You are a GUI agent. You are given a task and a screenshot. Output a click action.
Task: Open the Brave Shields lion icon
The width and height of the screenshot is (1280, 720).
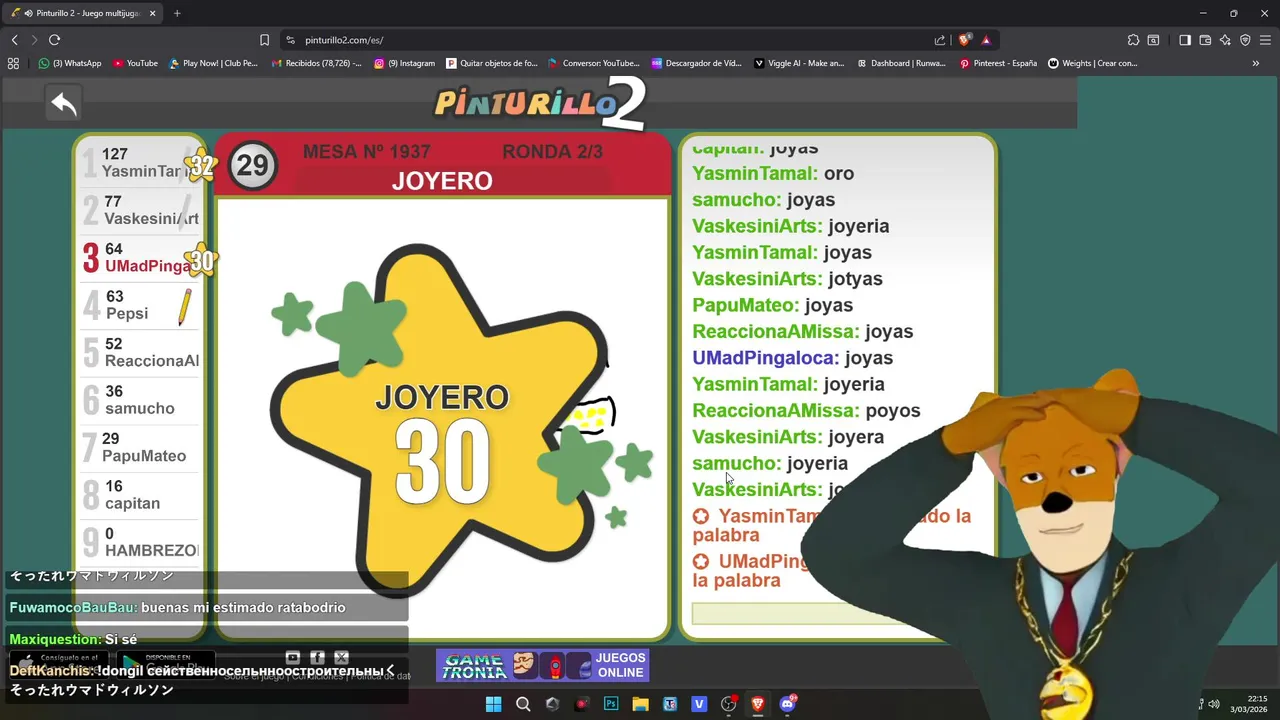coord(964,40)
